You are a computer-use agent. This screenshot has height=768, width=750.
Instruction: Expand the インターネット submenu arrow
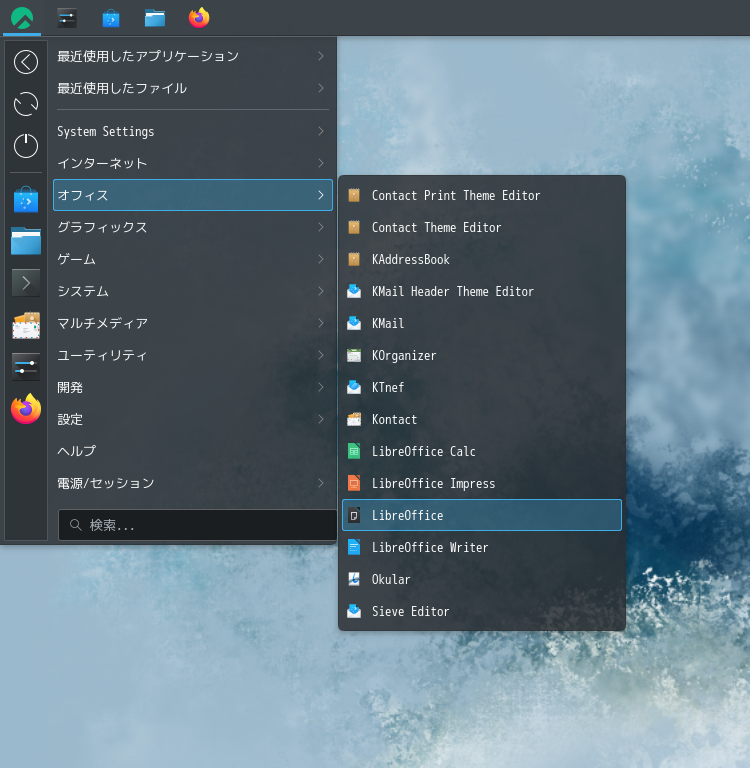321,163
